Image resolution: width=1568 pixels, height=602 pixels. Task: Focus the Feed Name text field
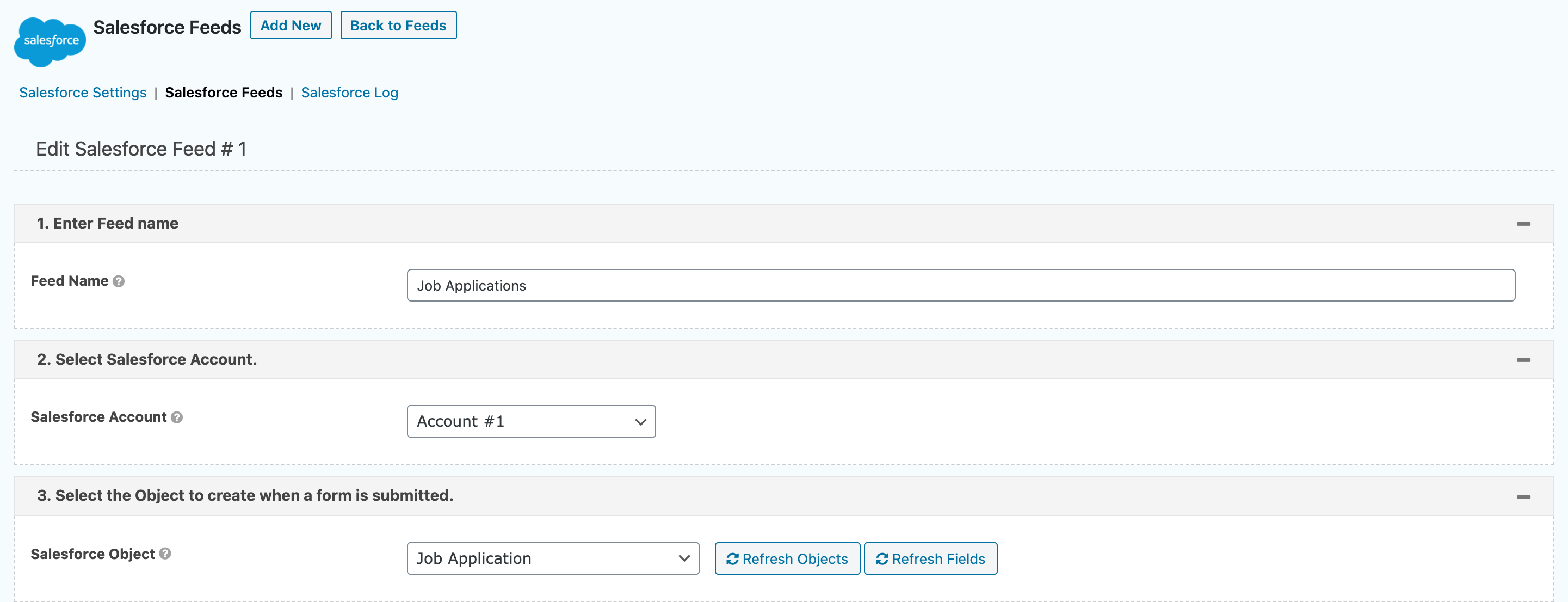tap(960, 285)
